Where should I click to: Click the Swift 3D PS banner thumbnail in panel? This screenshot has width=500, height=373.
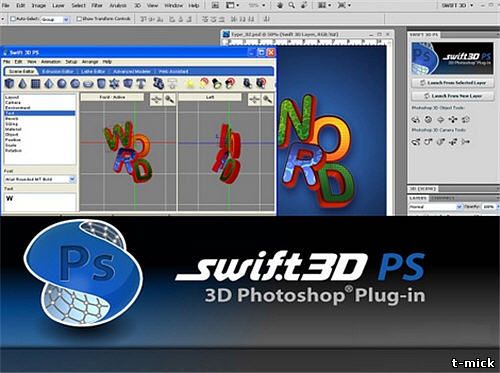(x=452, y=58)
